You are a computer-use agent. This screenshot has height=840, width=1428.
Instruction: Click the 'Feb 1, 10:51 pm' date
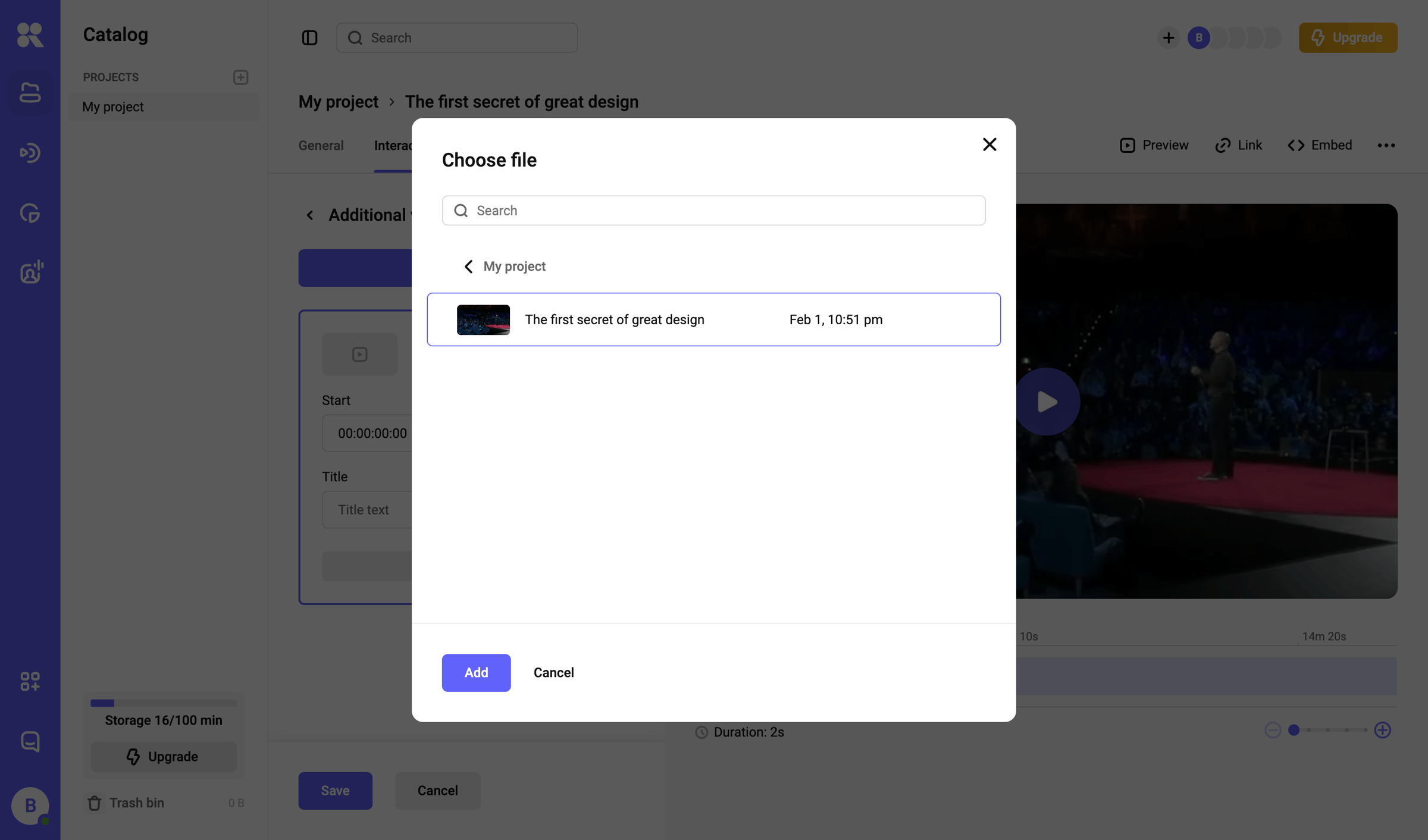(x=836, y=319)
